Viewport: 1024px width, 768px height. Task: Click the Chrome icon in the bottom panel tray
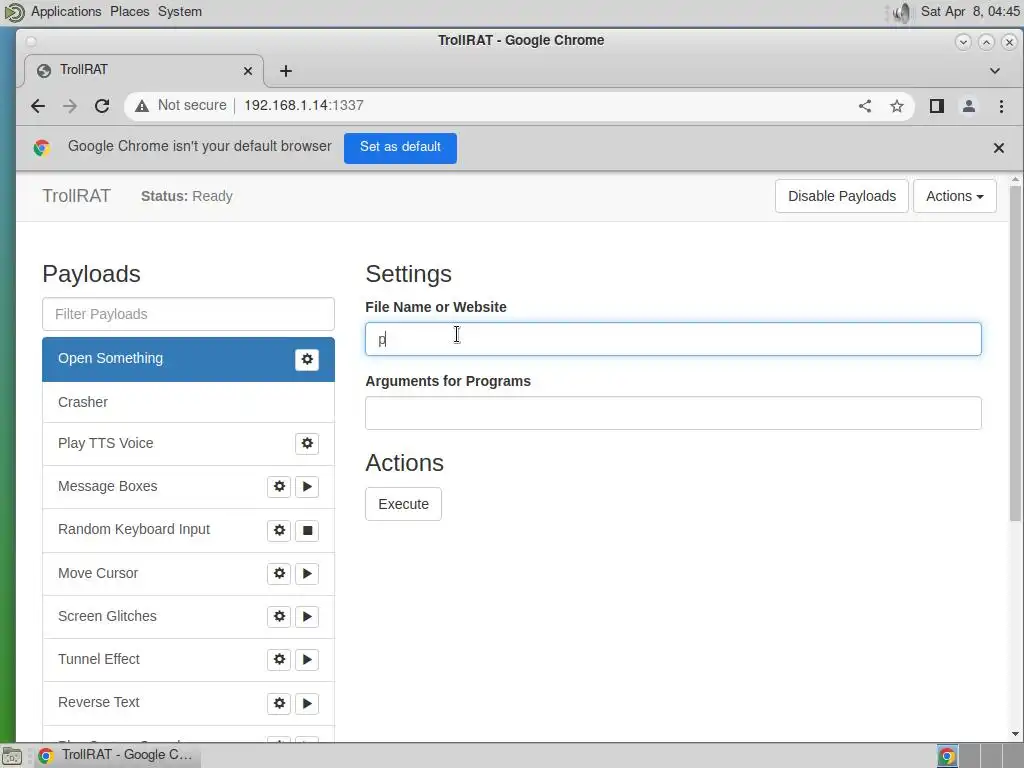point(947,756)
